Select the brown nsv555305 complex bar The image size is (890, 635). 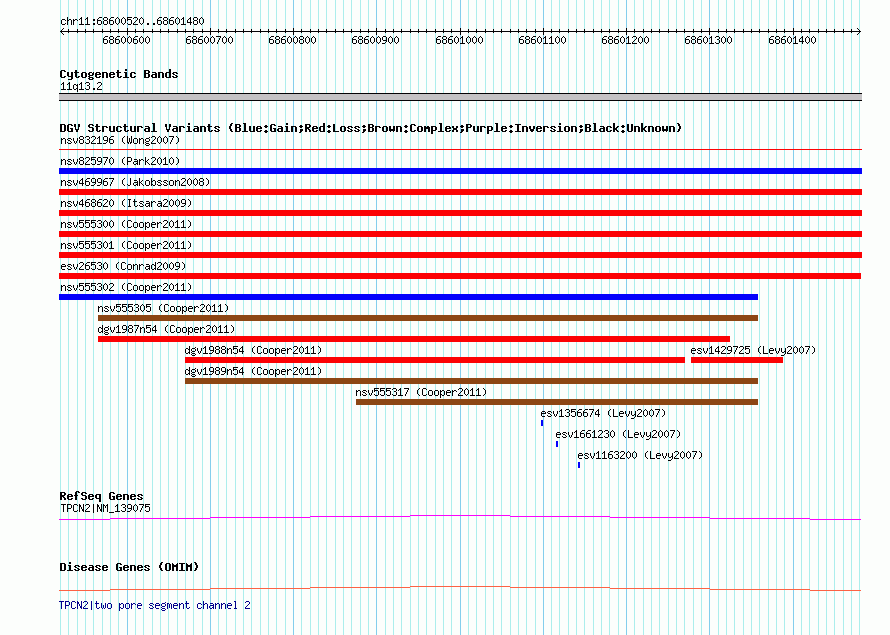[428, 318]
